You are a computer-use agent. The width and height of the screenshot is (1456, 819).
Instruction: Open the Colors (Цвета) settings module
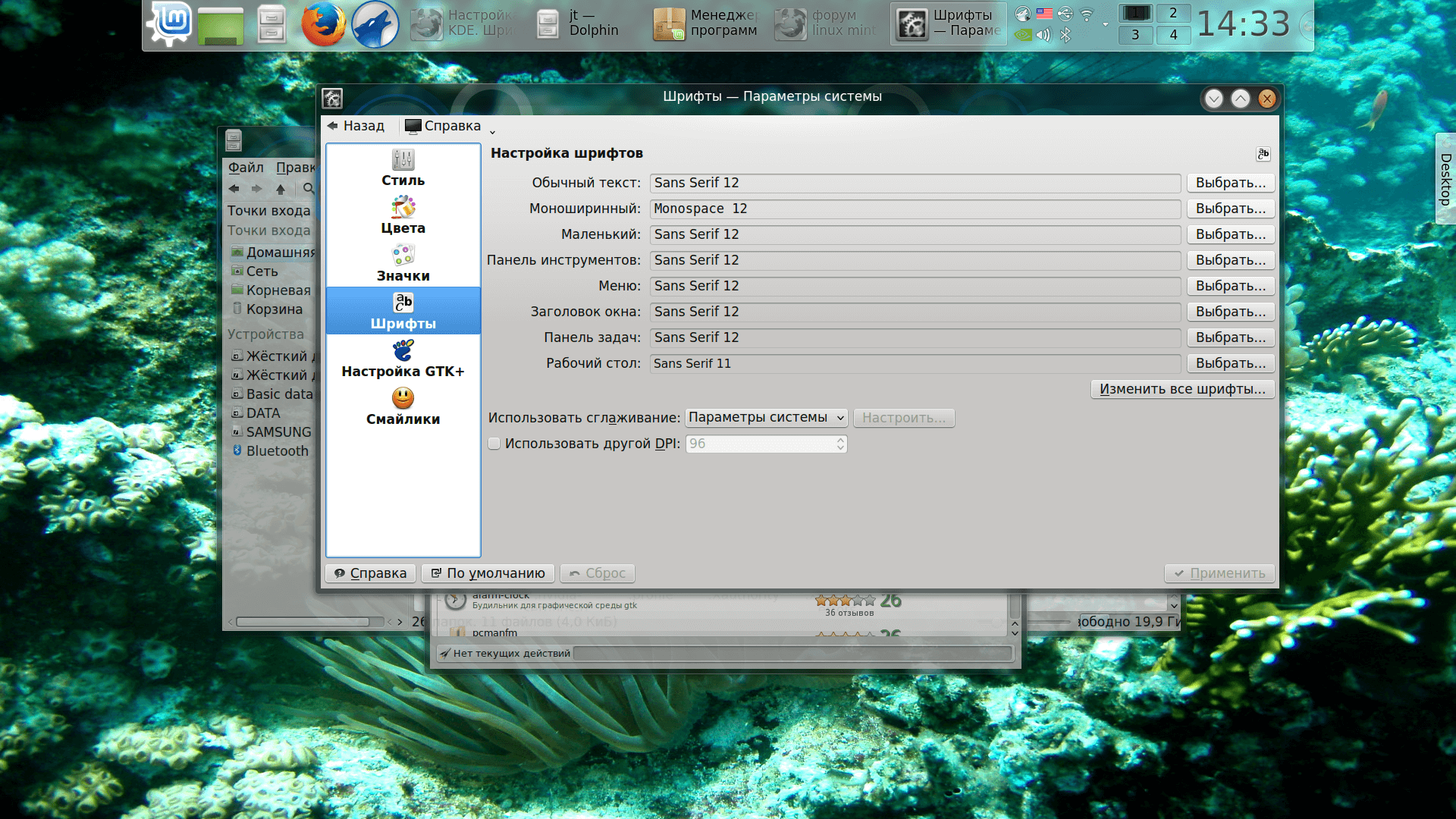[403, 215]
